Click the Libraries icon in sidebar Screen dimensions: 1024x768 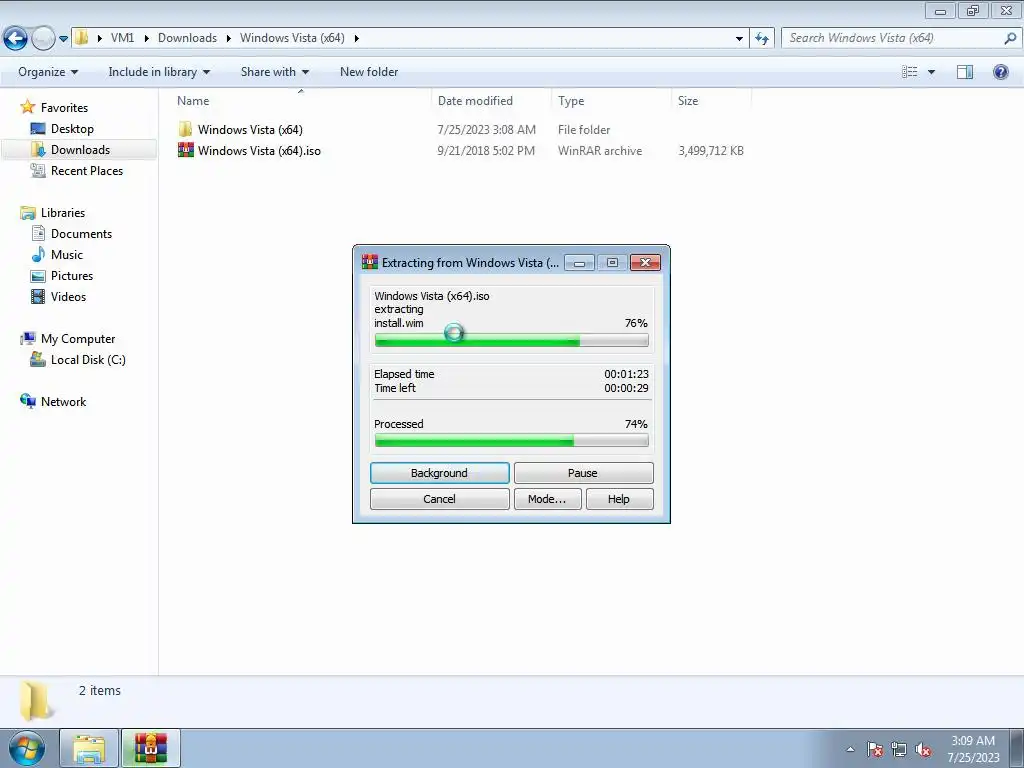(27, 212)
